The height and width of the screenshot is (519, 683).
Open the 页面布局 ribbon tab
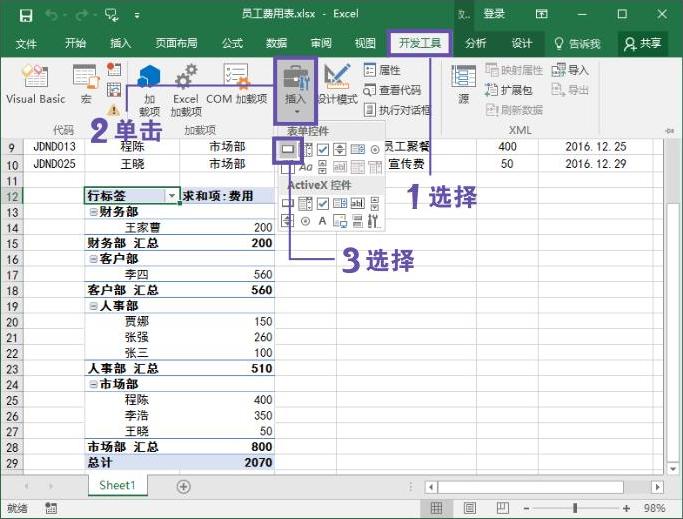click(x=176, y=44)
